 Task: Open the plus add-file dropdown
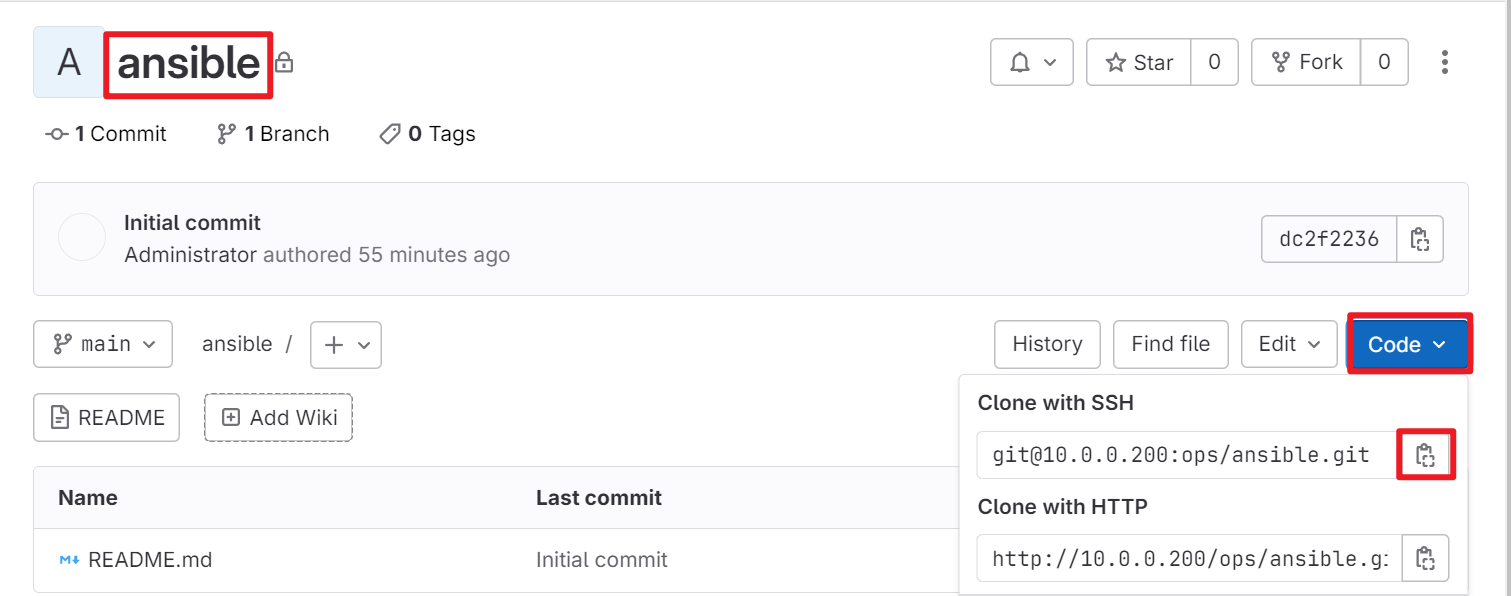pos(346,344)
